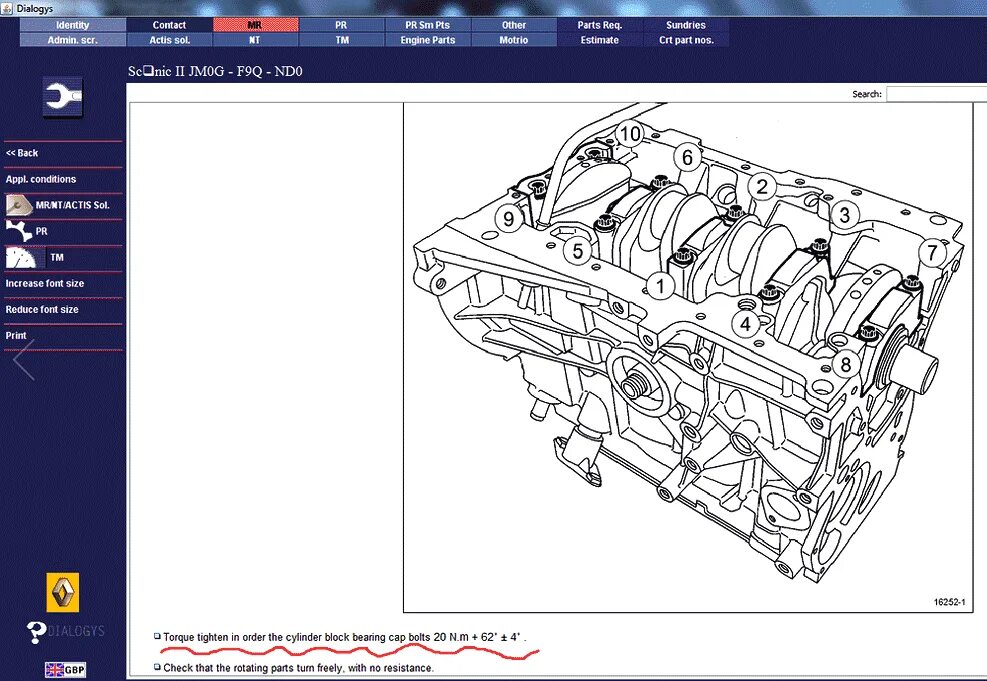987x681 pixels.
Task: Click the Renault diamond logo
Action: (63, 592)
